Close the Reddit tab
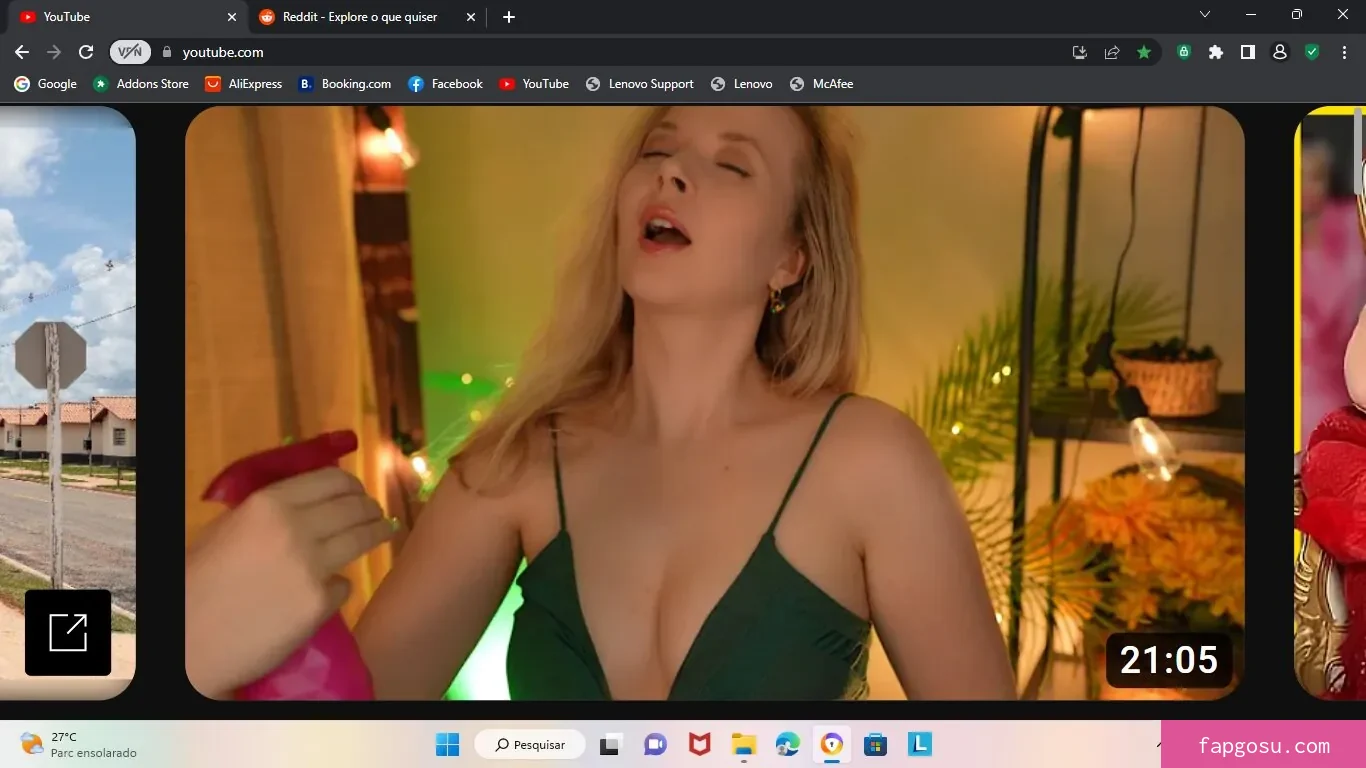The height and width of the screenshot is (768, 1366). tap(471, 17)
